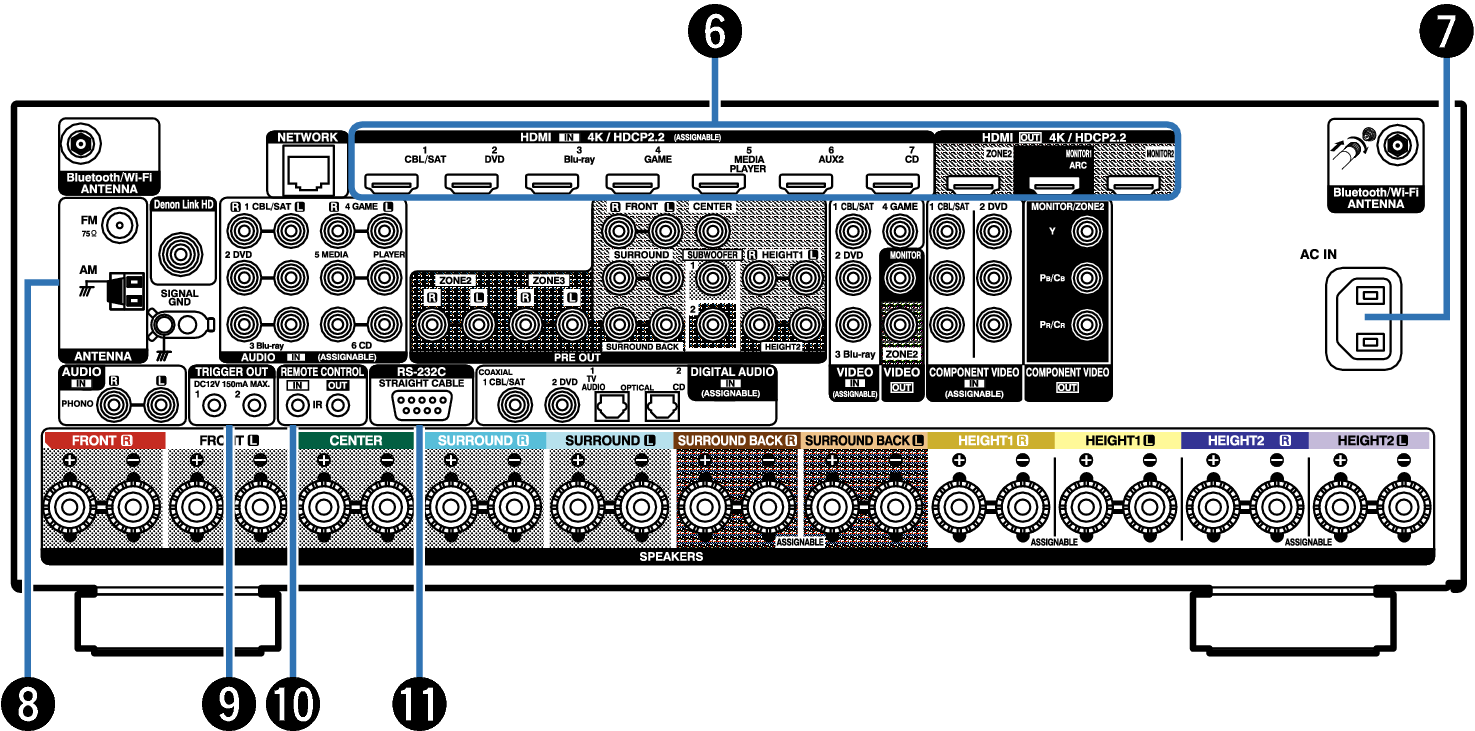Click the dark blue HEIGHT2 R speaker label
The height and width of the screenshot is (731, 1475).
coord(1243,440)
